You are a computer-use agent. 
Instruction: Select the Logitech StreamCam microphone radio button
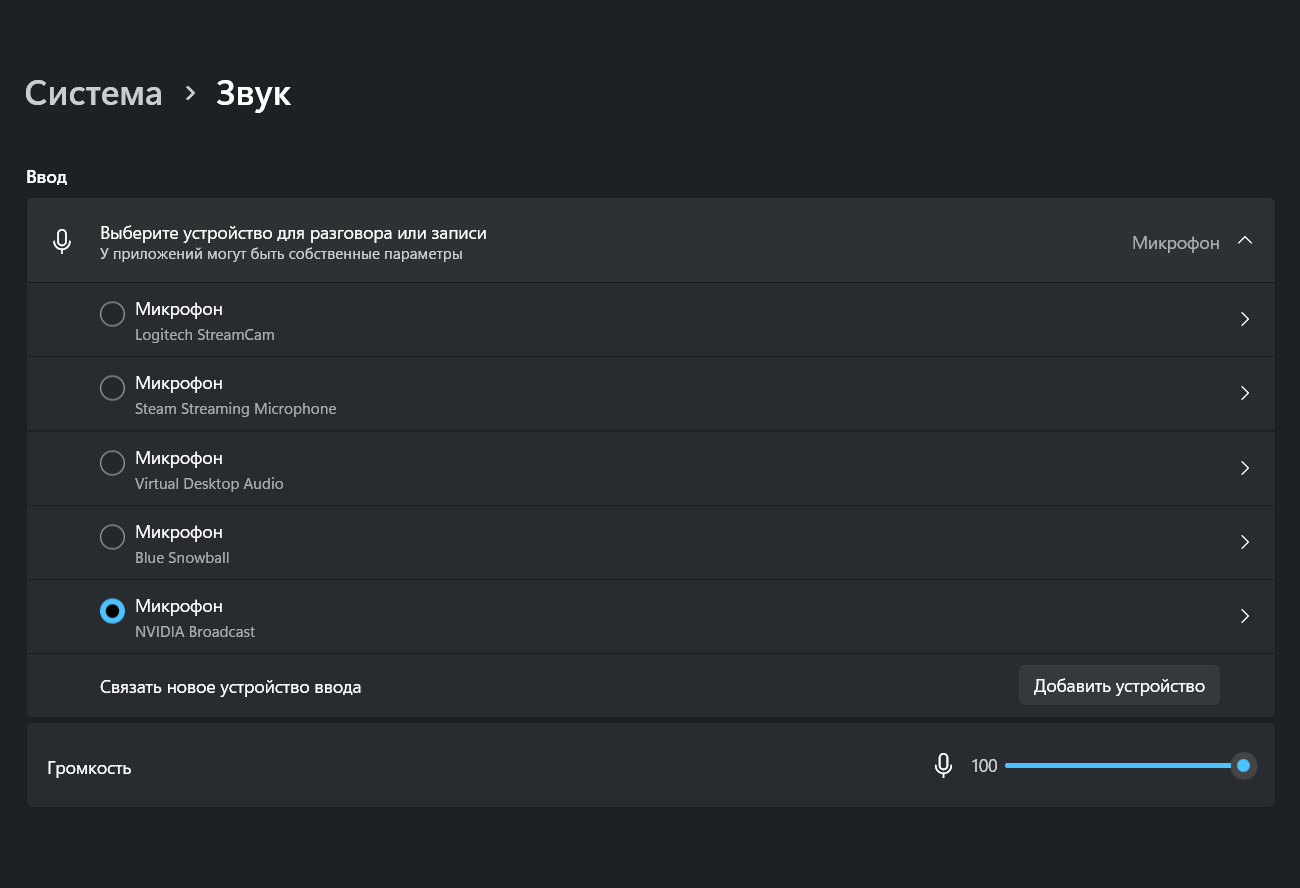pos(113,314)
